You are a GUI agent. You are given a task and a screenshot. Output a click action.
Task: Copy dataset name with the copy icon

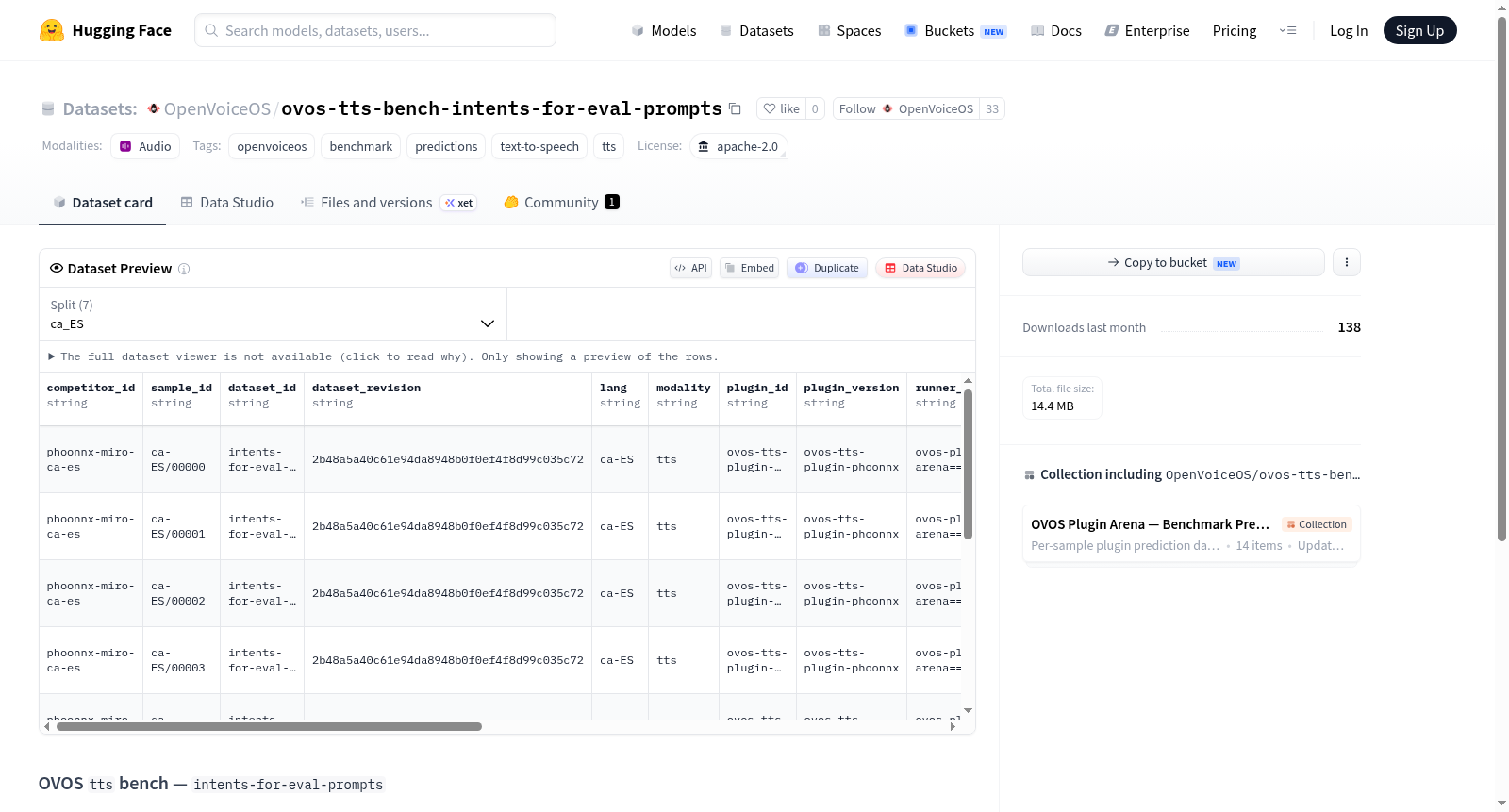(736, 108)
